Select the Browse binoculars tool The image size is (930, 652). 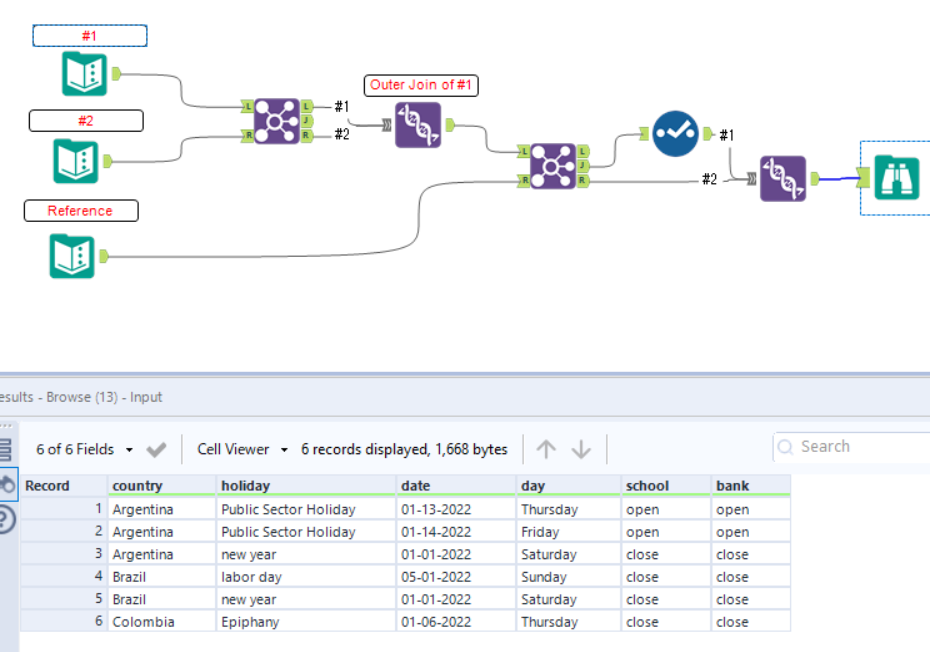click(x=897, y=177)
